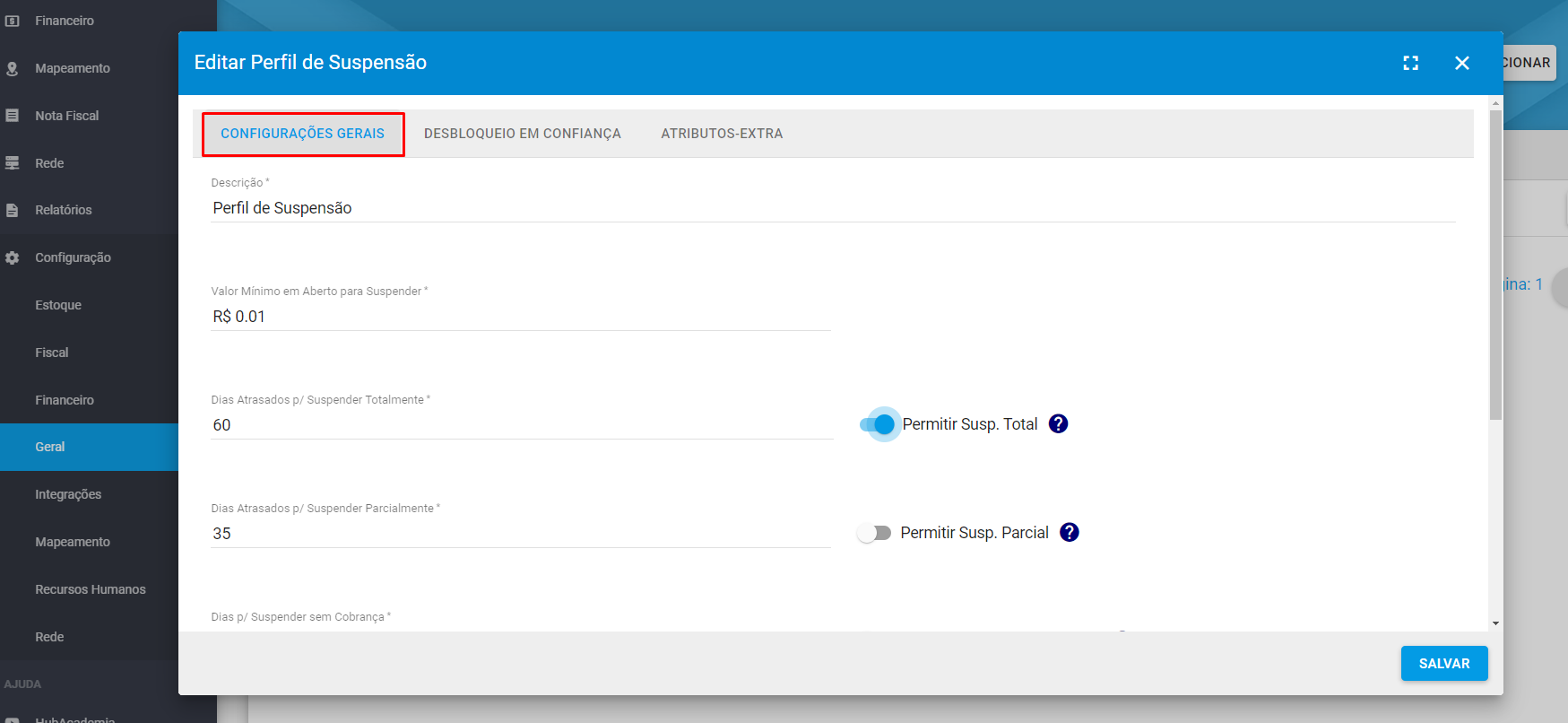1568x723 pixels.
Task: Click the Mapeamento location pin icon
Action: click(x=13, y=68)
